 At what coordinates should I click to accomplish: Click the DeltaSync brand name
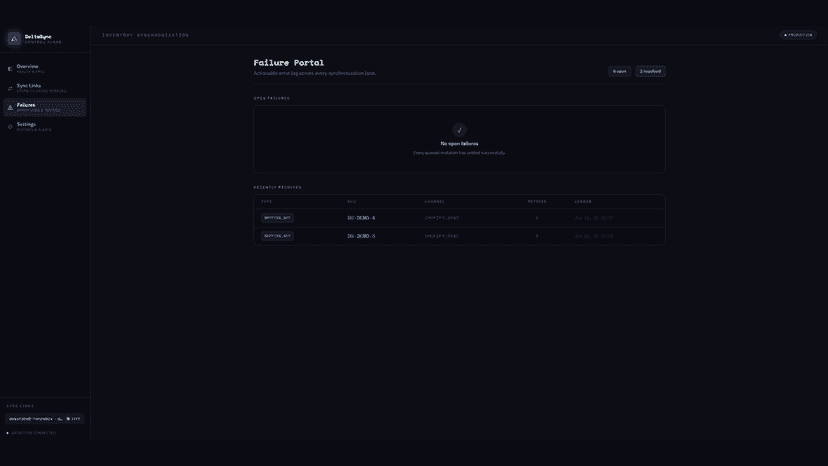[38, 36]
